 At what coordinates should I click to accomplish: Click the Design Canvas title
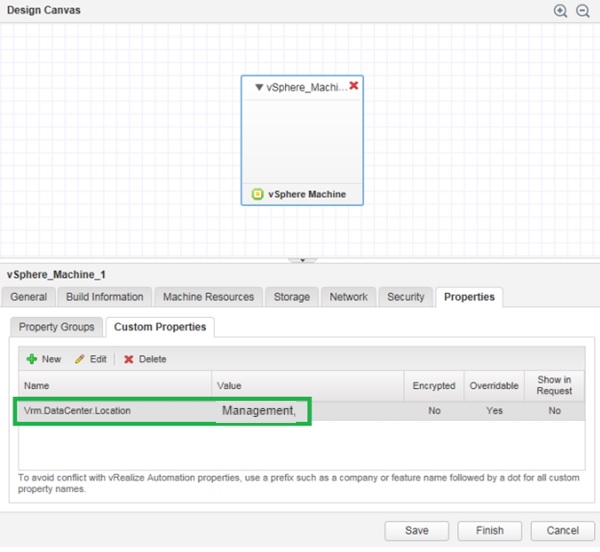(x=44, y=10)
